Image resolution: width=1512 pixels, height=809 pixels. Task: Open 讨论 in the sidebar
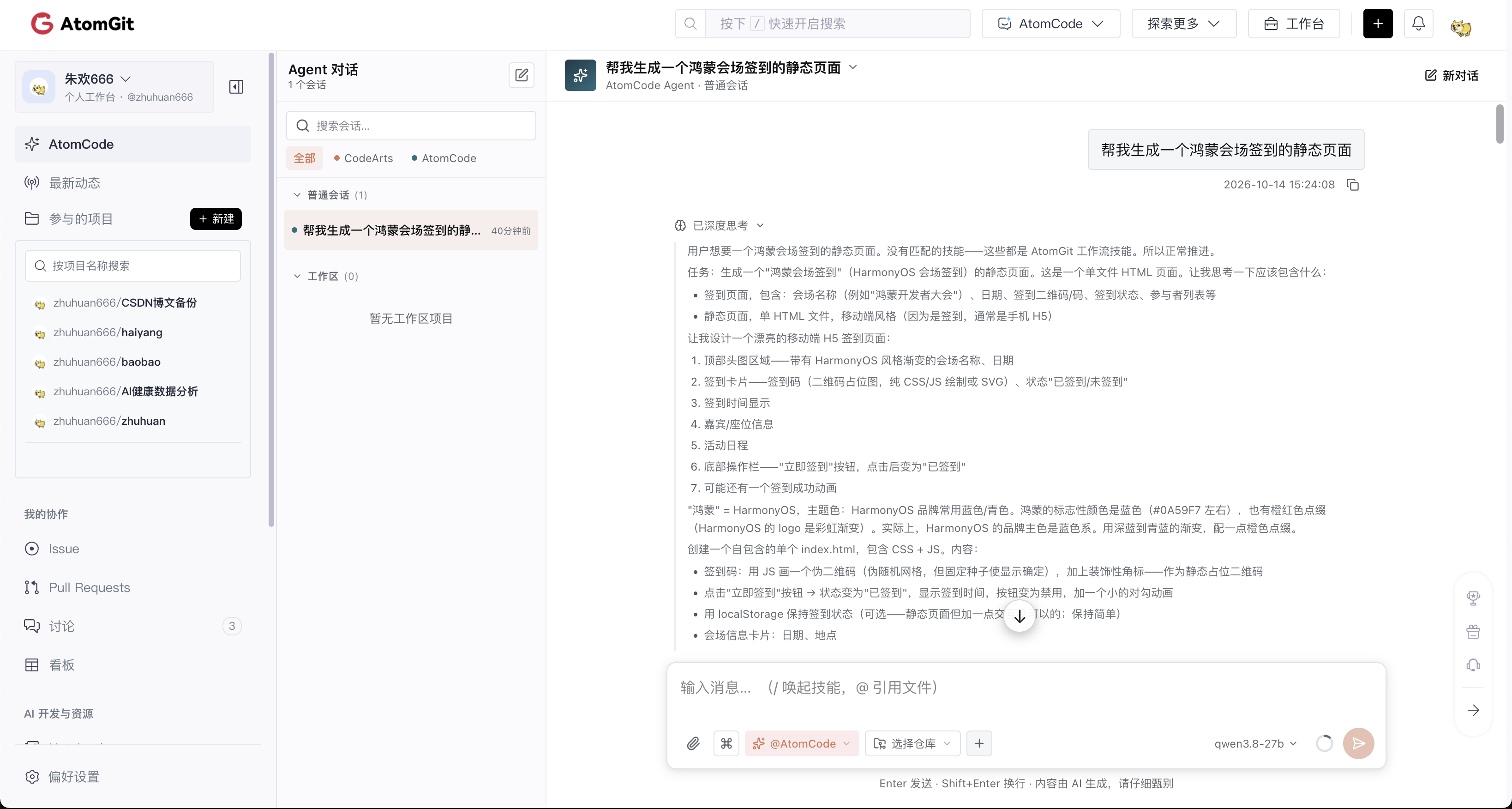[132, 627]
